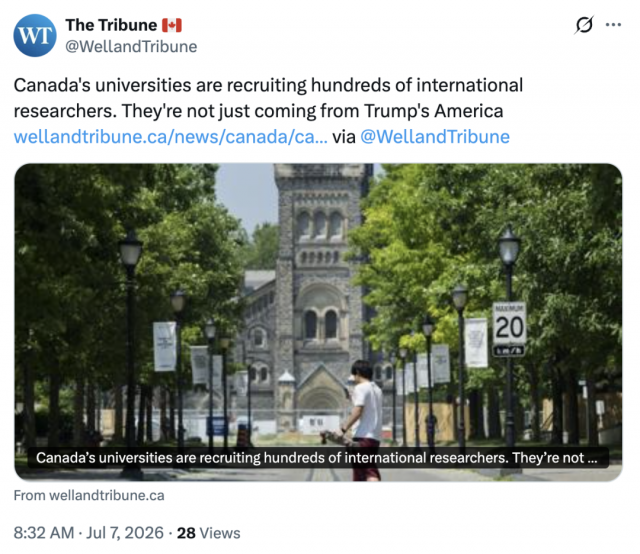Screen dimensions: 640x554
Task: Open the @WellandTribune handle under name
Action: (131, 47)
